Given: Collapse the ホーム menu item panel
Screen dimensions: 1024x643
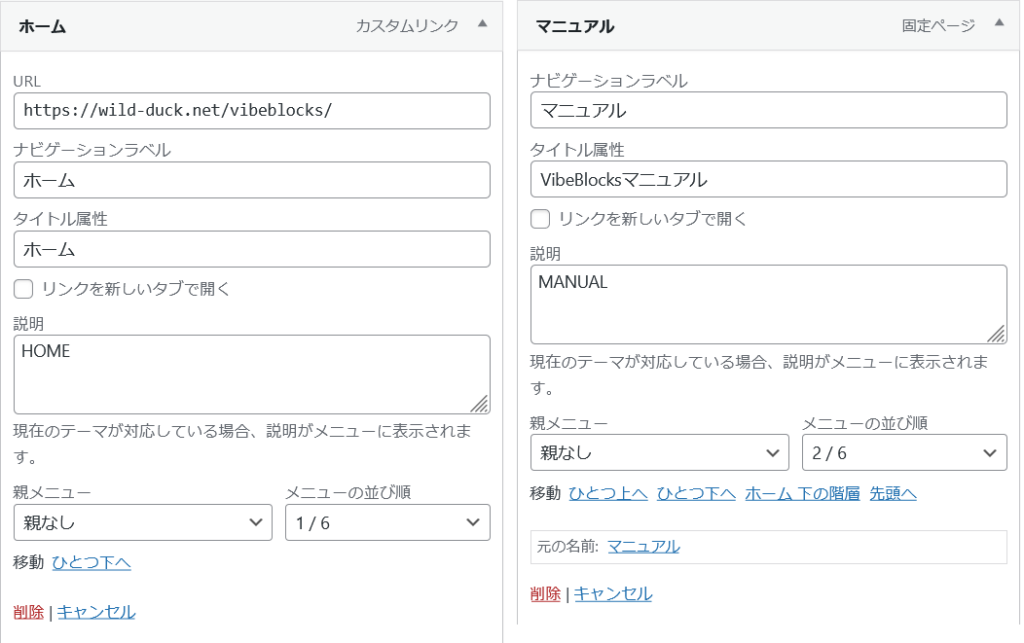Looking at the screenshot, I should (483, 25).
